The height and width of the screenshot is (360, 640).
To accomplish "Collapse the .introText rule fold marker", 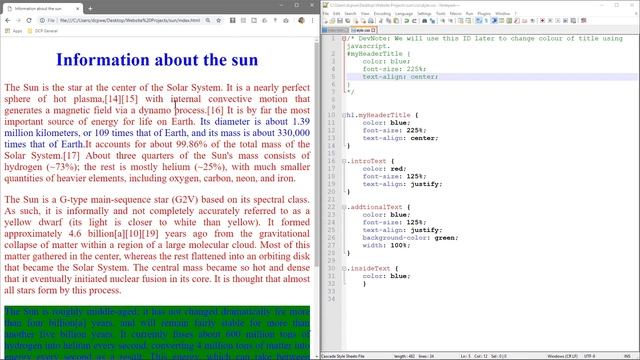I will click(x=344, y=161).
